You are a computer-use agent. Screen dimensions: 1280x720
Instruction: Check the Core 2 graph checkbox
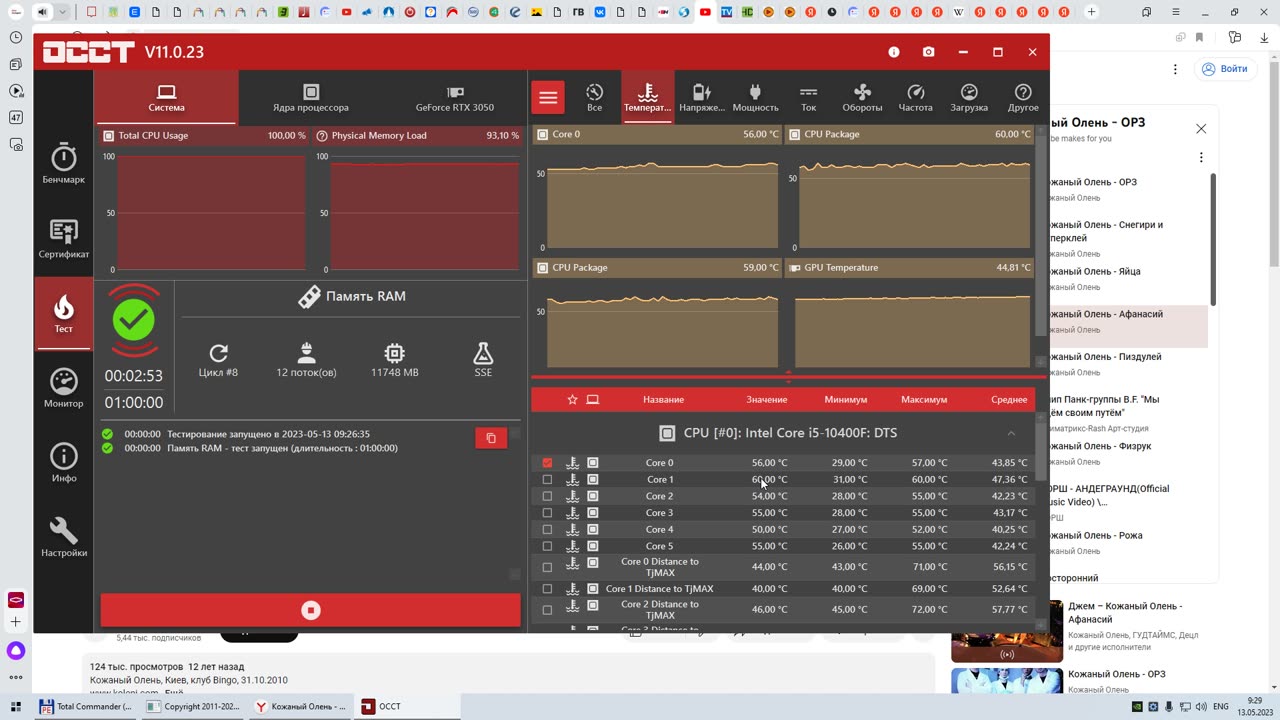[x=547, y=496]
